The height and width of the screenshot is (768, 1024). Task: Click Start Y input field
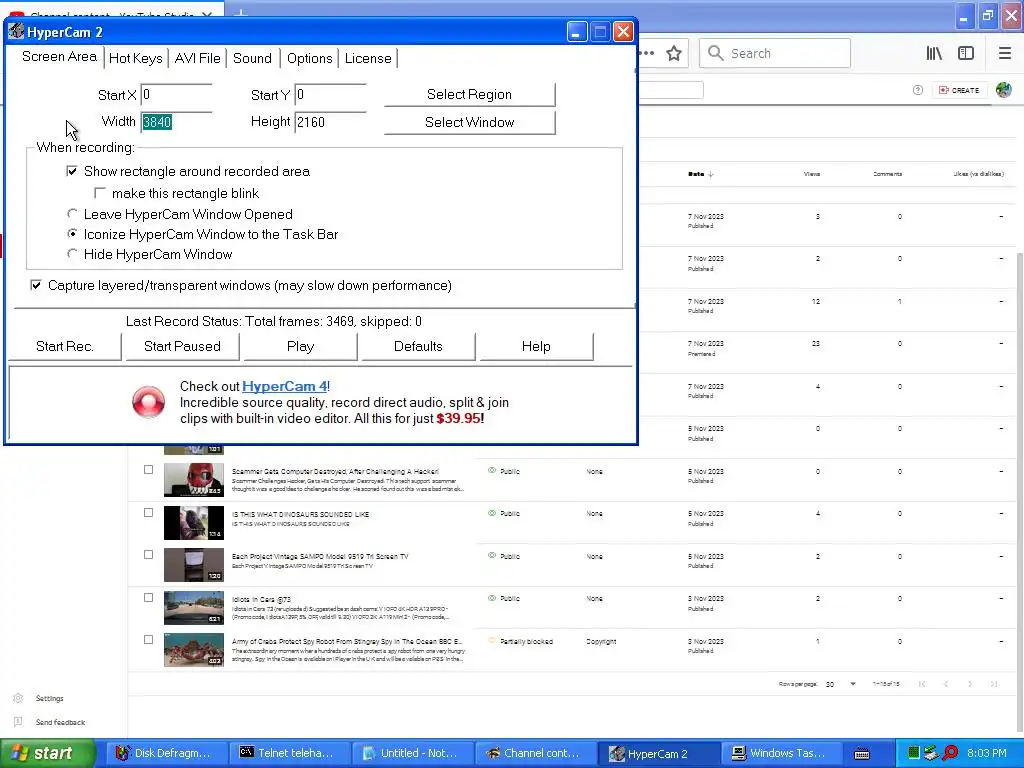330,95
